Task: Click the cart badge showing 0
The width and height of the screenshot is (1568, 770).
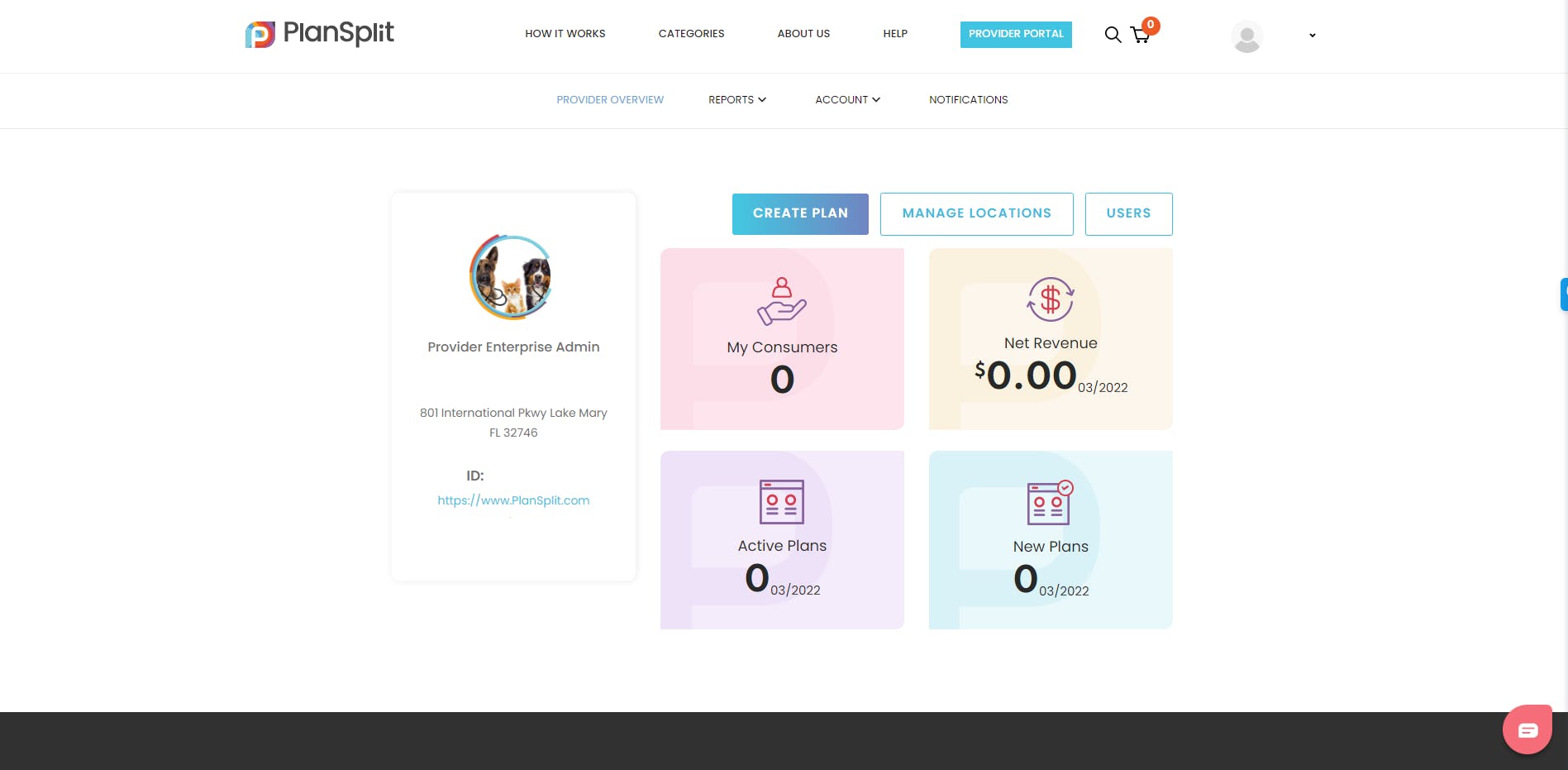Action: 1151,25
